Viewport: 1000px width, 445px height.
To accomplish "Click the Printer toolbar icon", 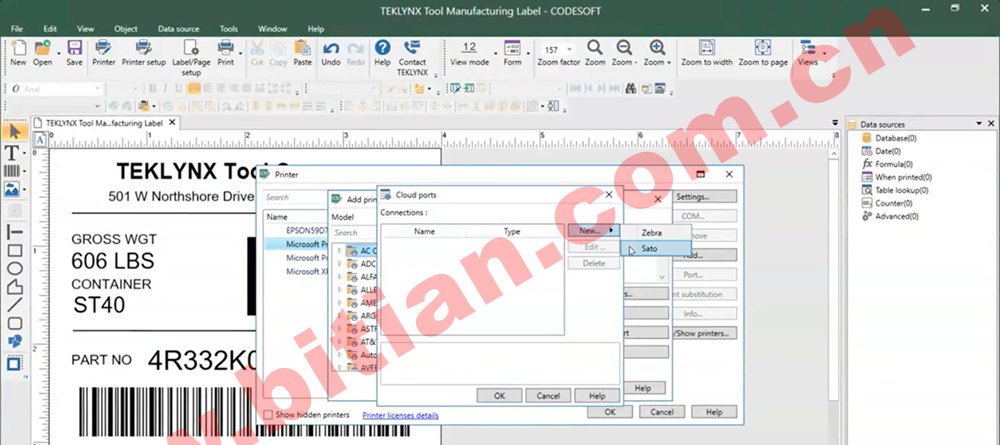I will click(x=103, y=48).
